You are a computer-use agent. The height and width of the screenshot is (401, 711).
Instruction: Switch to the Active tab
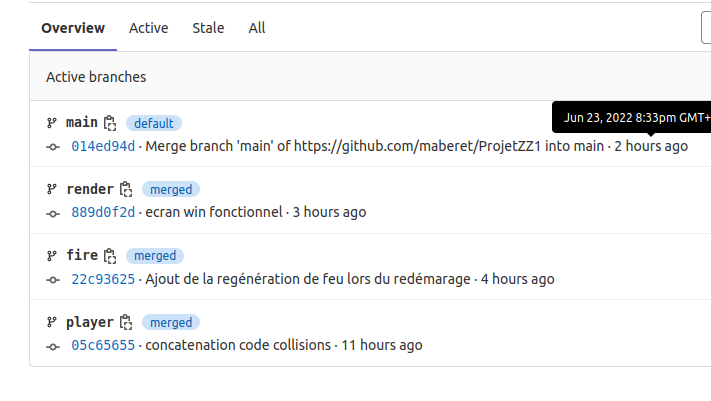tap(148, 28)
